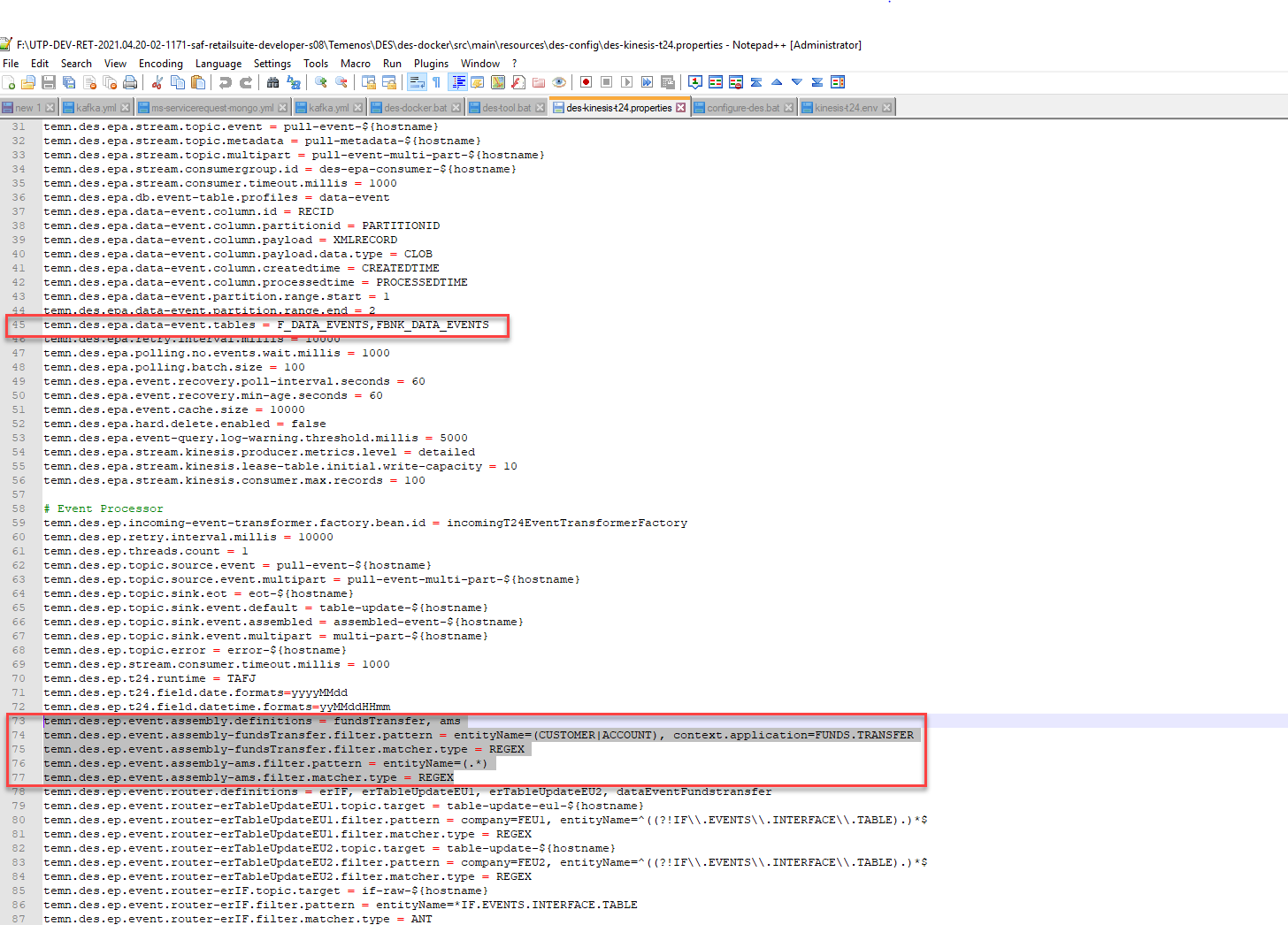Toggle Show All Characters pilcrow button
Screen dimensions: 1288x925
click(x=436, y=82)
